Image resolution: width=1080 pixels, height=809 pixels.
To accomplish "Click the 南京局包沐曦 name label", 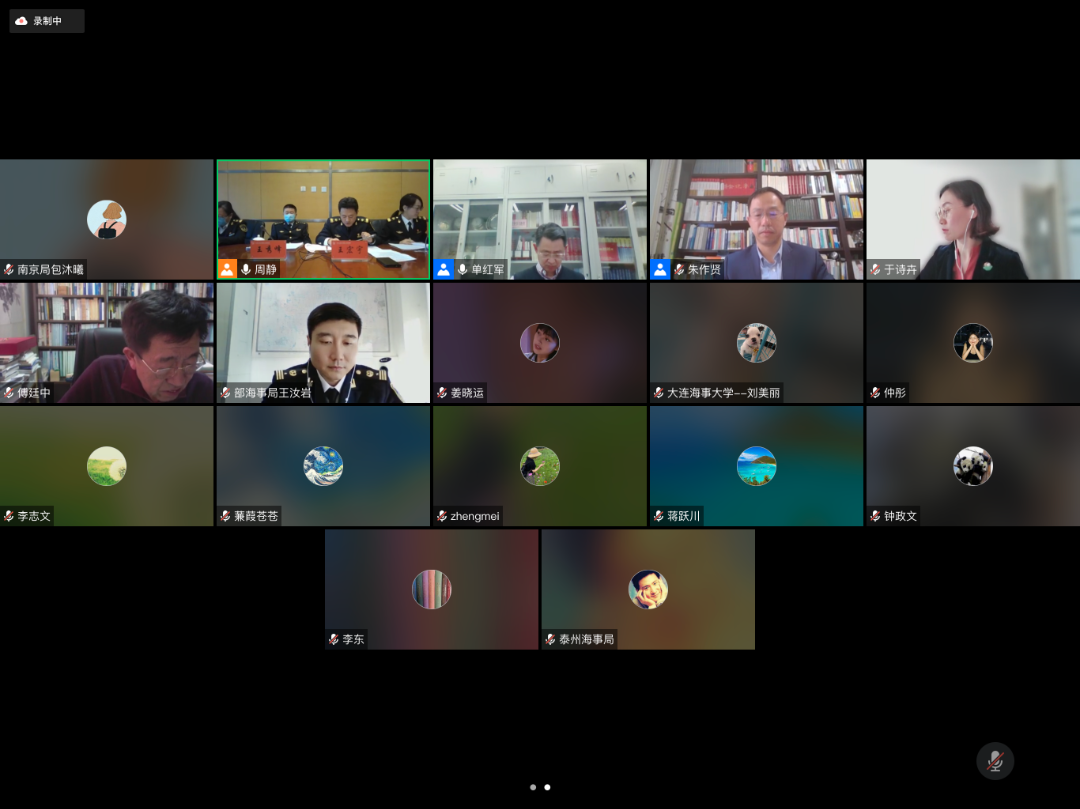I will (50, 269).
